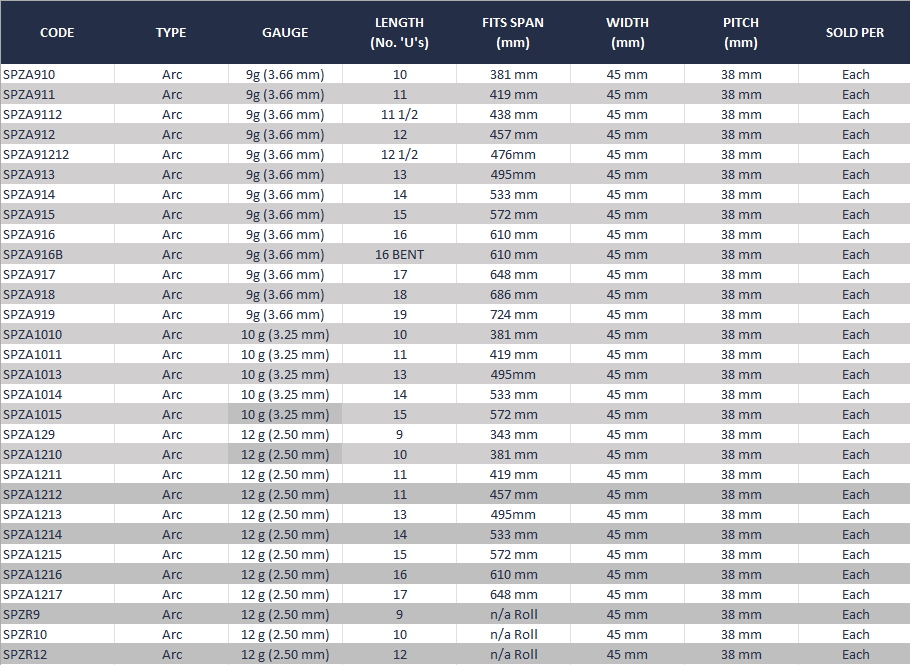Select code cell SPZA1014
Image resolution: width=910 pixels, height=665 pixels.
point(57,395)
